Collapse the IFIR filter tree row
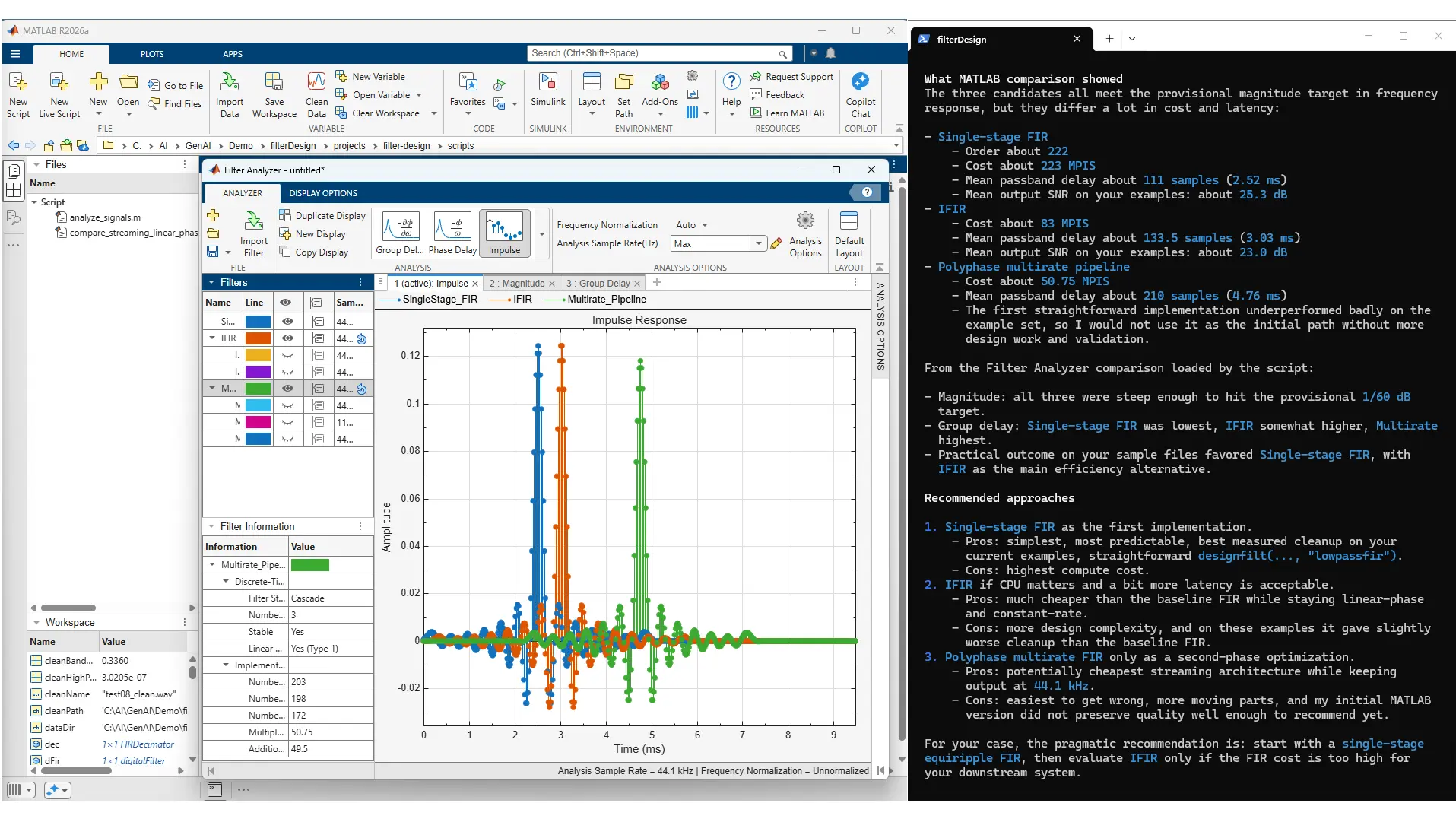Image resolution: width=1456 pixels, height=819 pixels. pyautogui.click(x=212, y=338)
